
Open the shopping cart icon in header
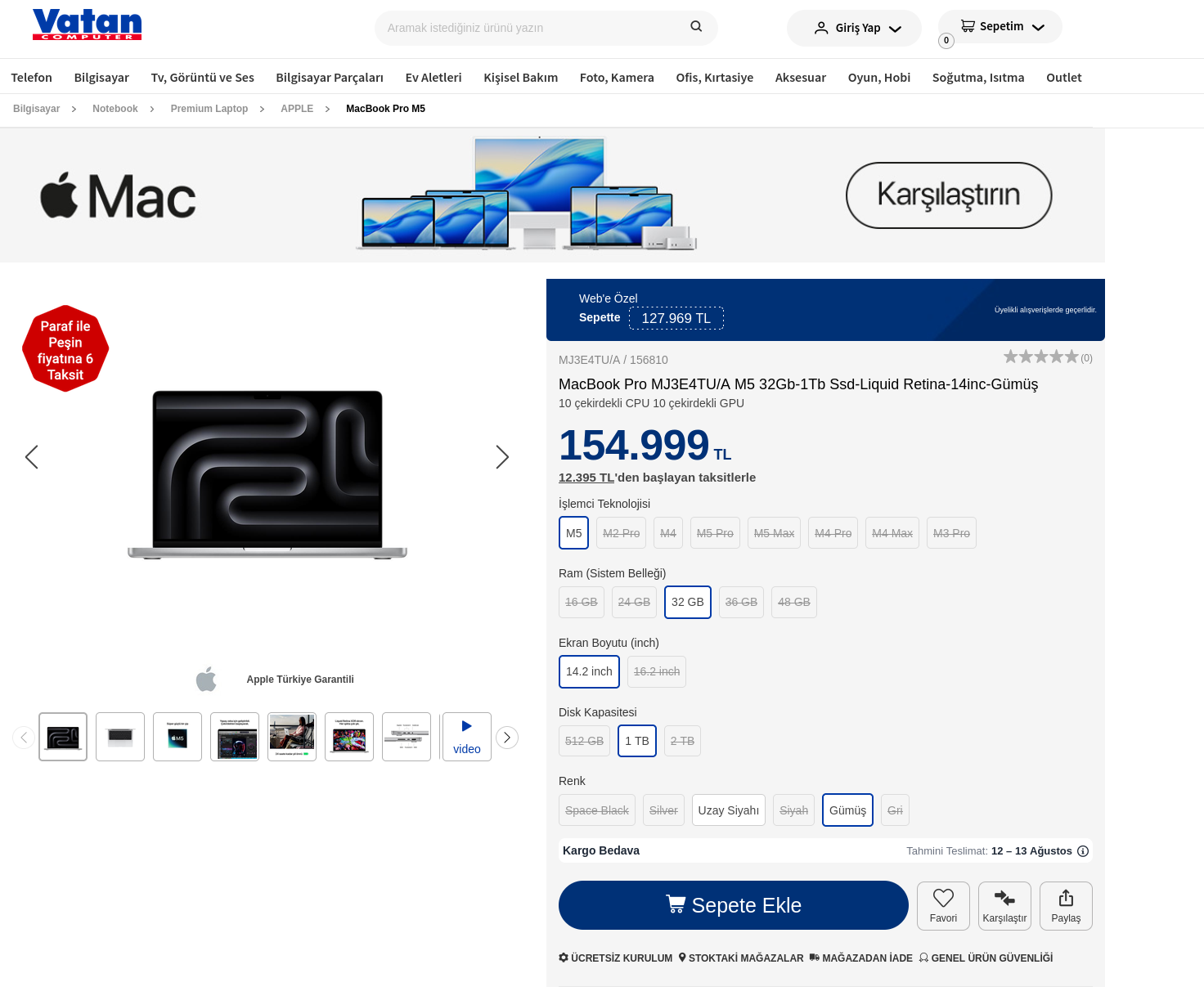tap(968, 26)
